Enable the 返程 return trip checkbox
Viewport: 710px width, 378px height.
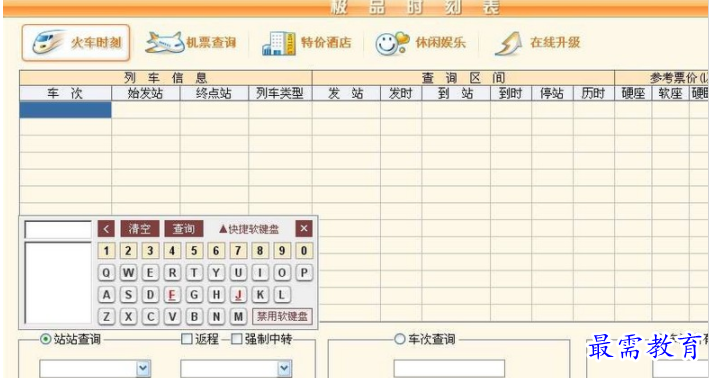(x=187, y=339)
